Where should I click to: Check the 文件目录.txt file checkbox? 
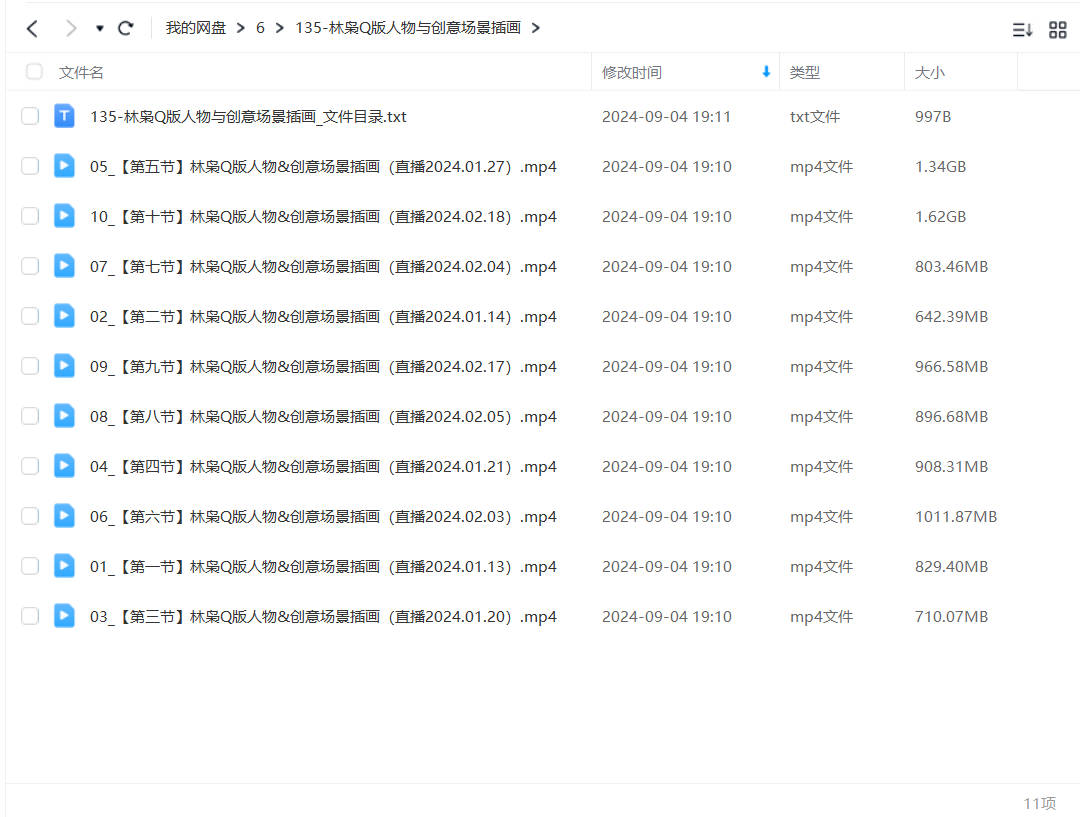[30, 116]
